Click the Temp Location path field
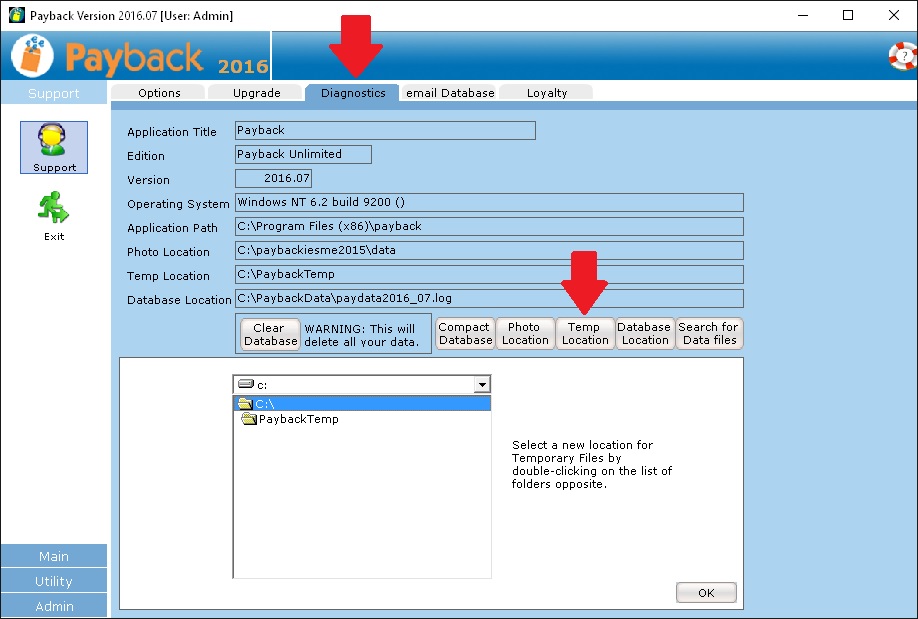Viewport: 918px width, 619px height. point(489,274)
